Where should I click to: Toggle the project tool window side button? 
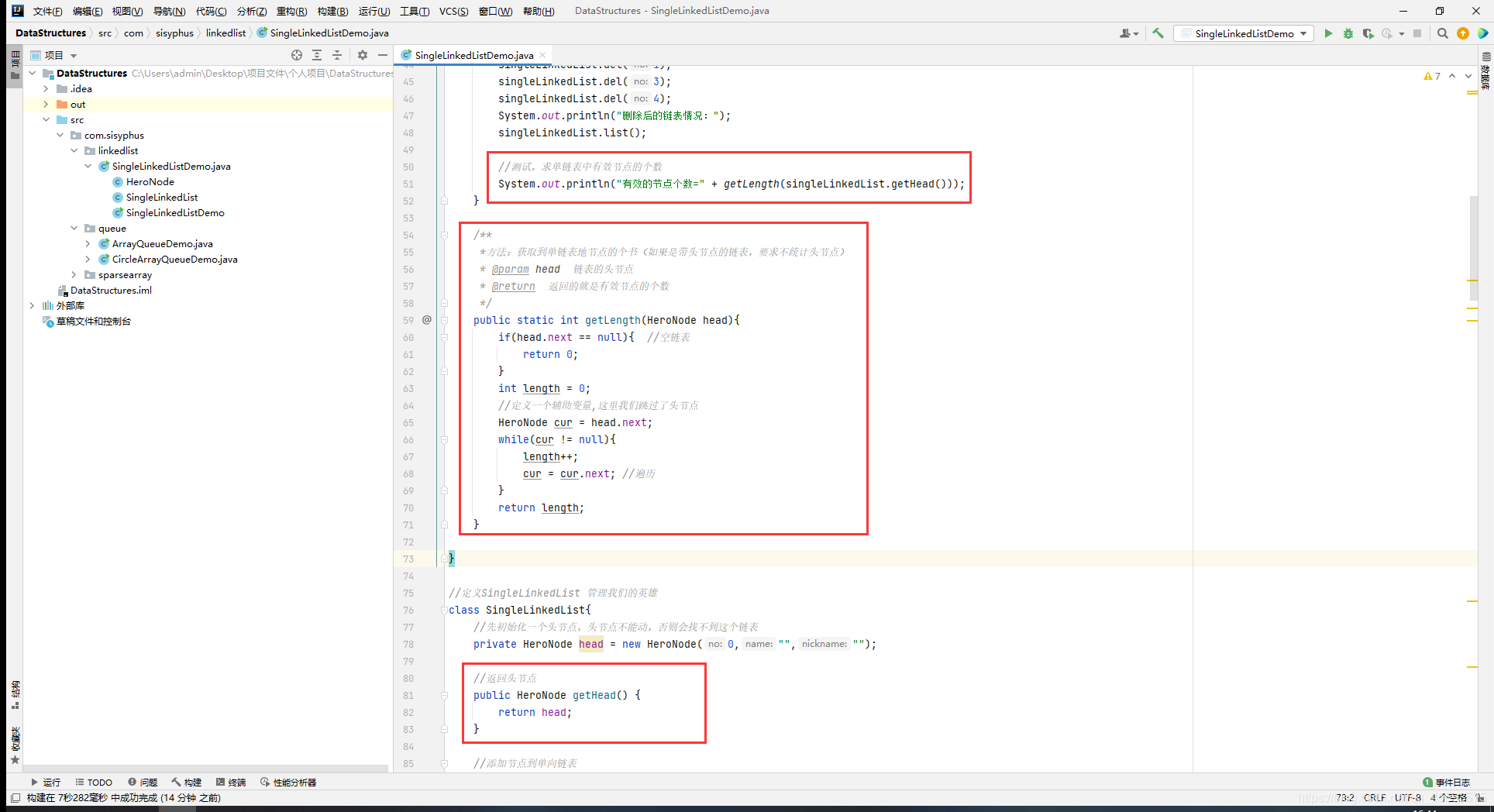(x=15, y=66)
